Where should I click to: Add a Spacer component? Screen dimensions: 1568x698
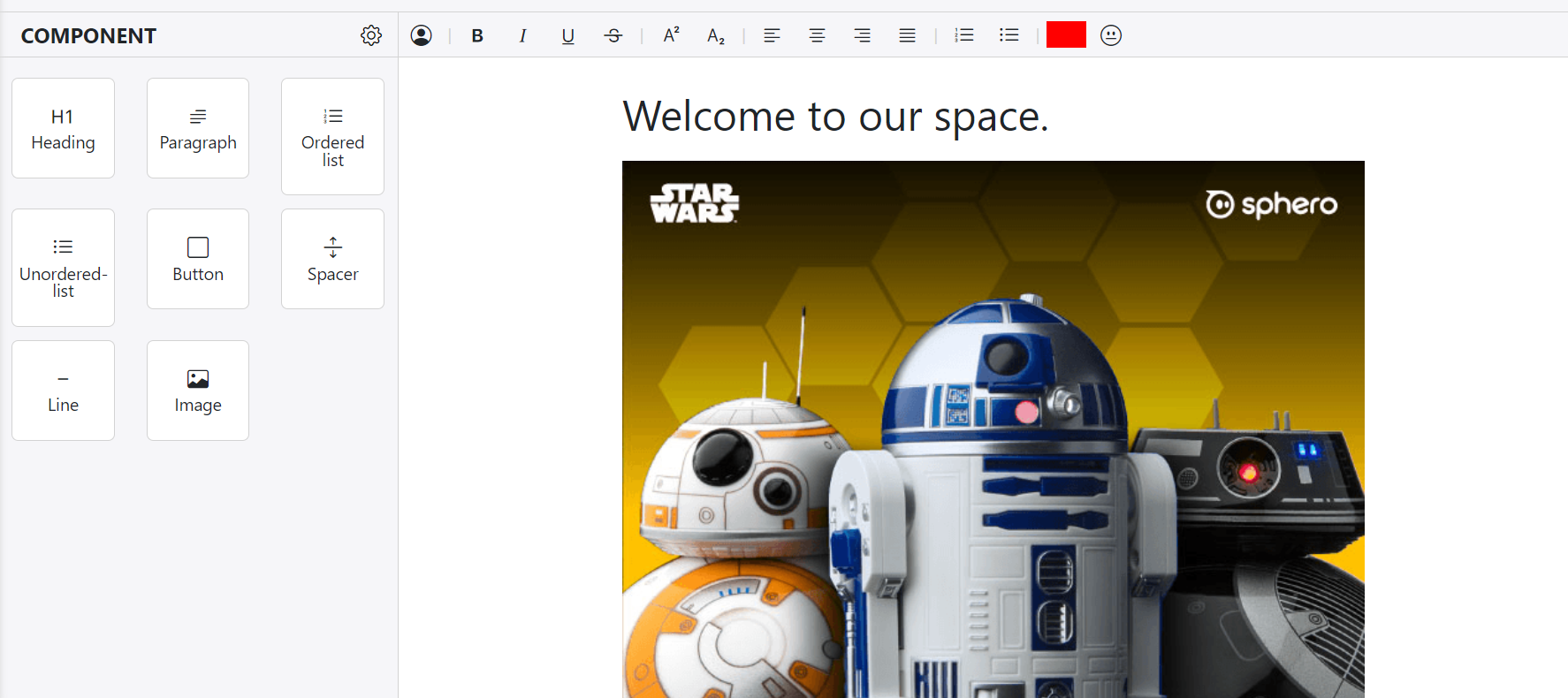[332, 259]
